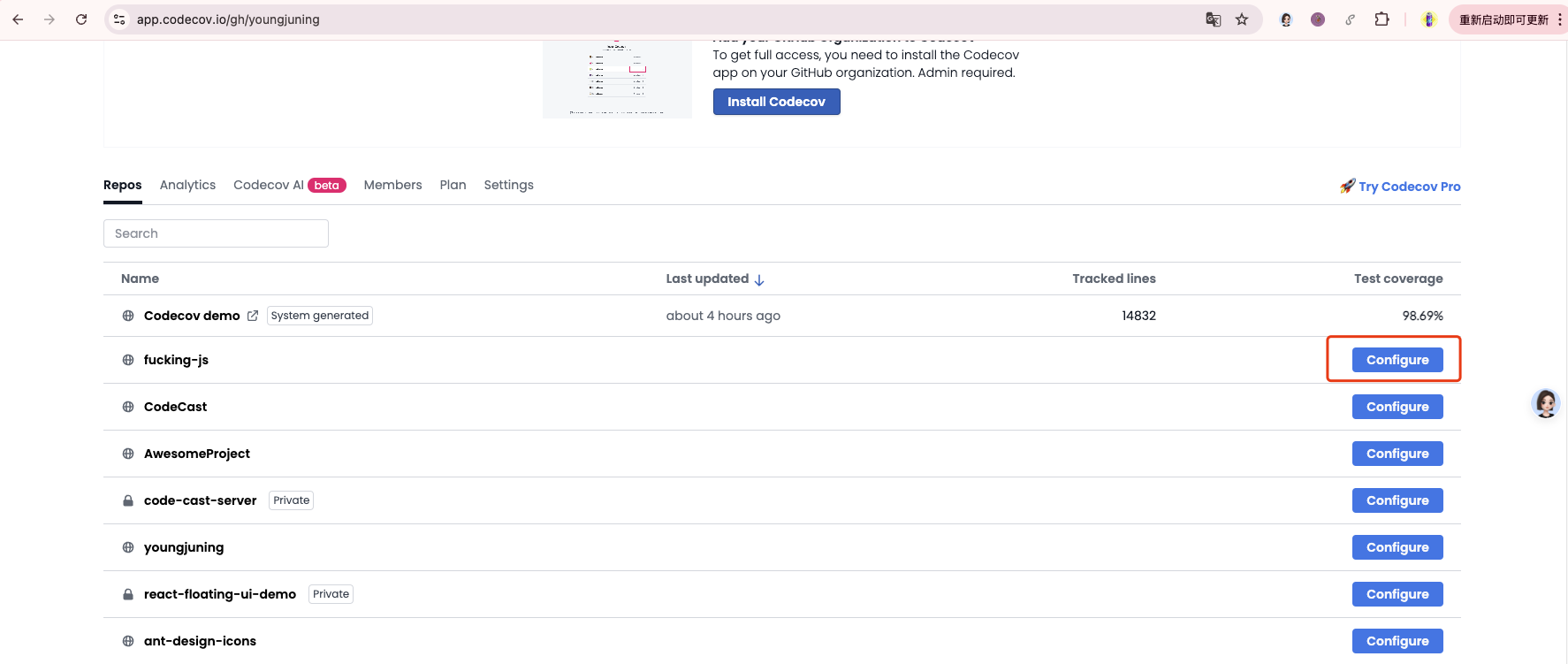Click the Private badge on code-cast-server
1568x664 pixels.
(x=292, y=500)
